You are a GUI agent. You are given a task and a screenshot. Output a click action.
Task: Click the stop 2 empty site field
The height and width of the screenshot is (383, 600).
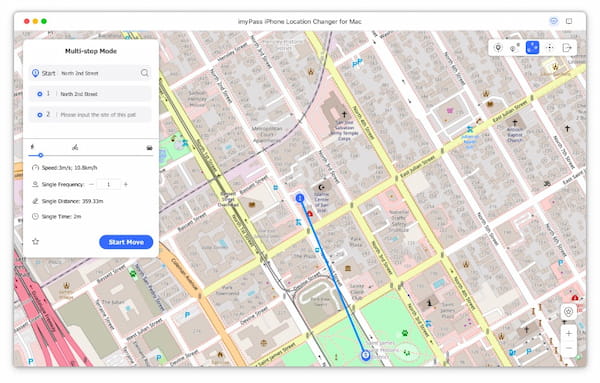point(90,114)
